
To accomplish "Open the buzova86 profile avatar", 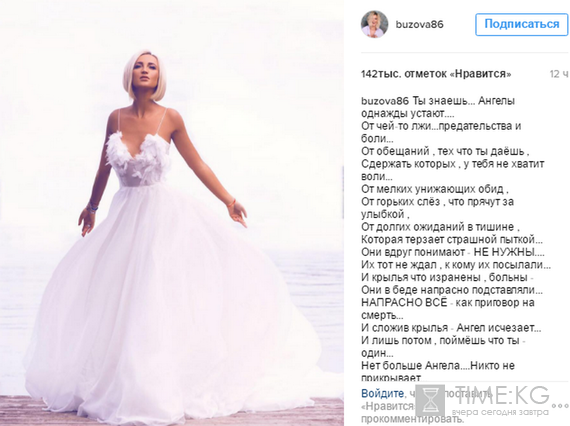I will pyautogui.click(x=374, y=24).
